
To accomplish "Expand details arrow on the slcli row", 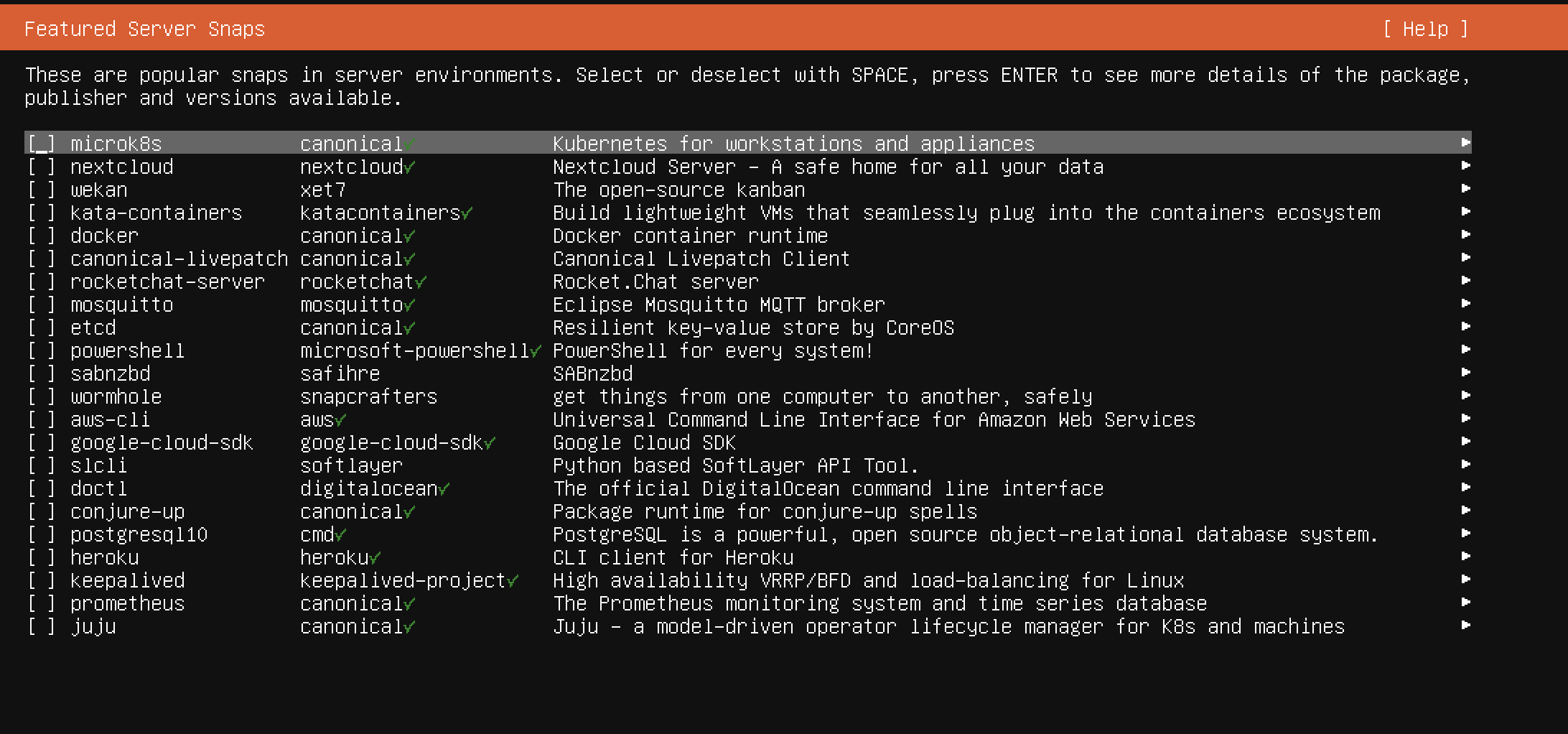I will (x=1465, y=465).
